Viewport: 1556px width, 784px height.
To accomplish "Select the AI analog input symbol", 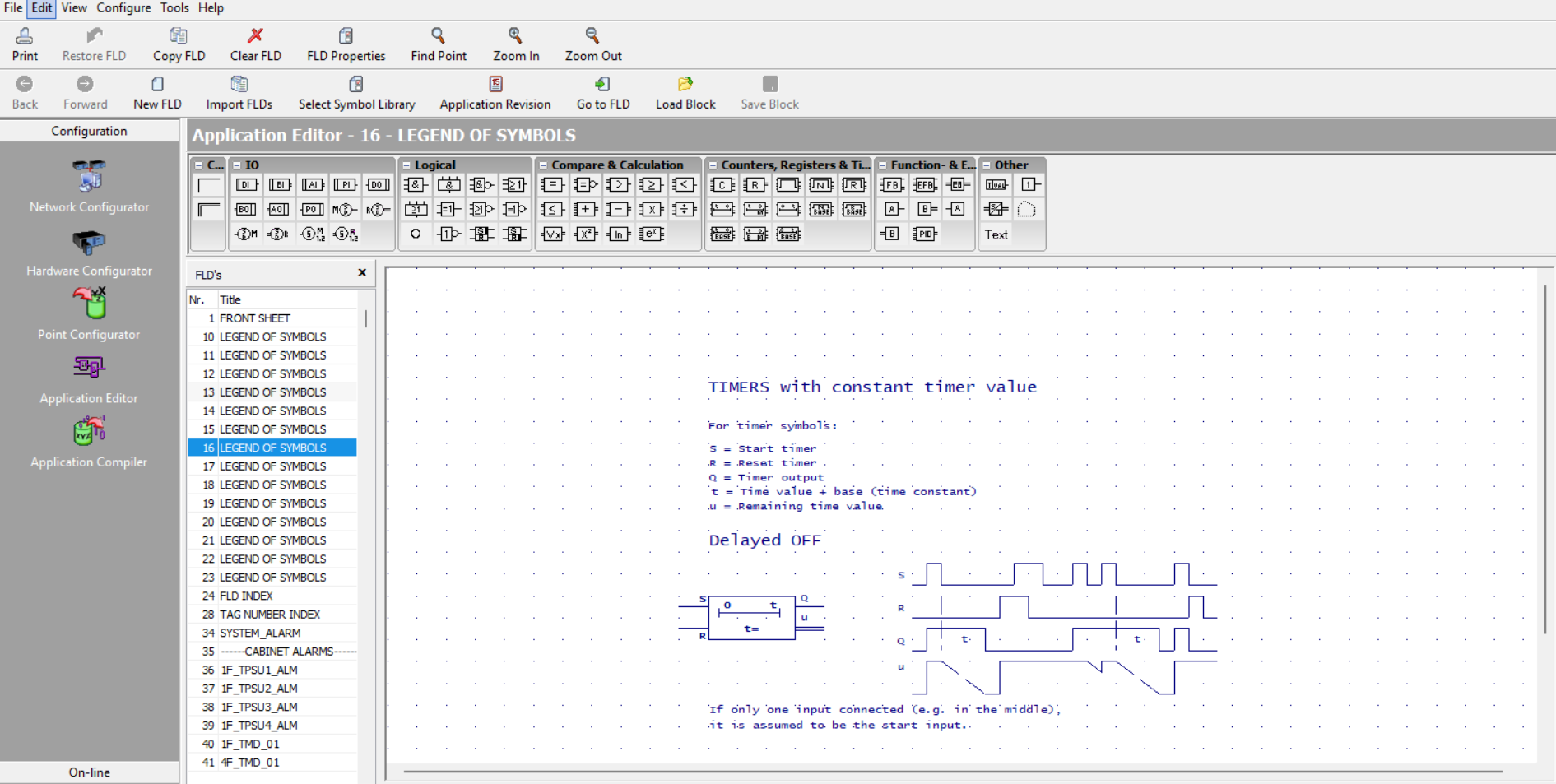I will pyautogui.click(x=313, y=184).
